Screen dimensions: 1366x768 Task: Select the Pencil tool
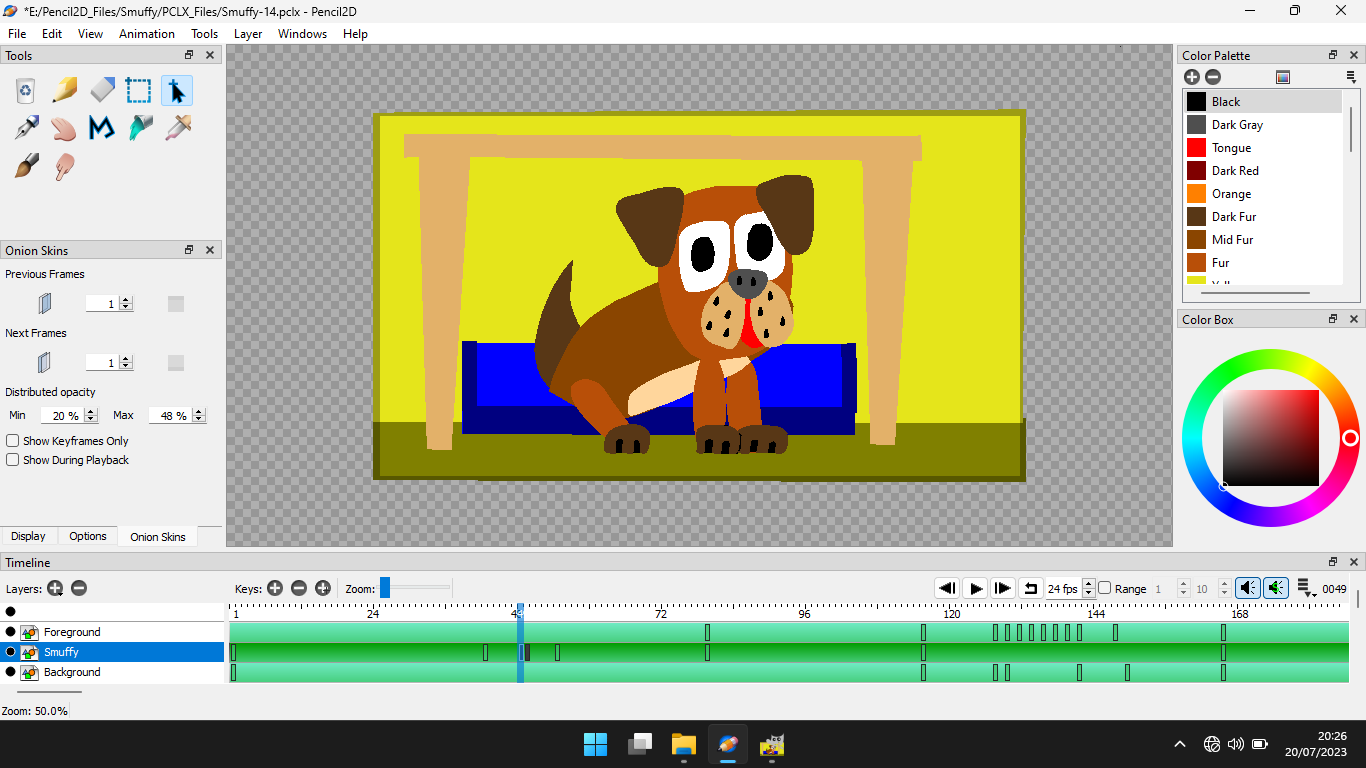64,91
